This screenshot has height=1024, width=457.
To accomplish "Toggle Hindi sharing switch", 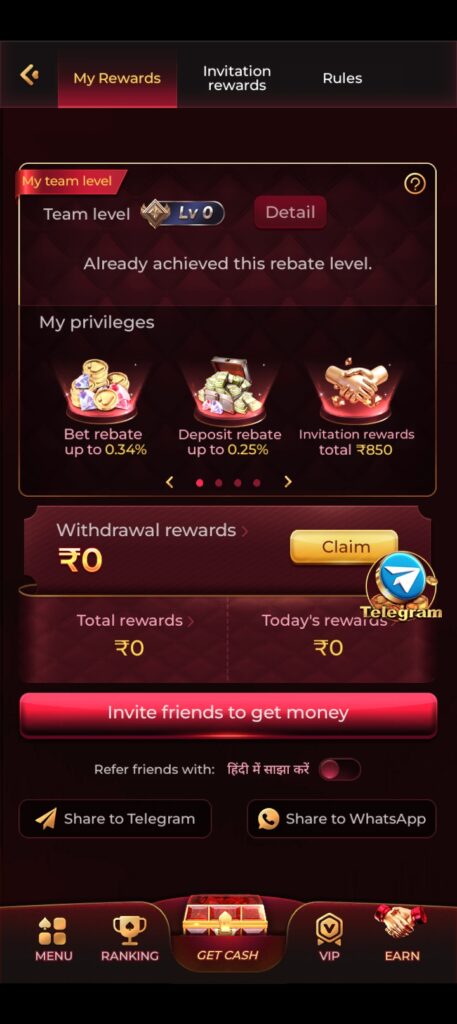I will tap(339, 769).
